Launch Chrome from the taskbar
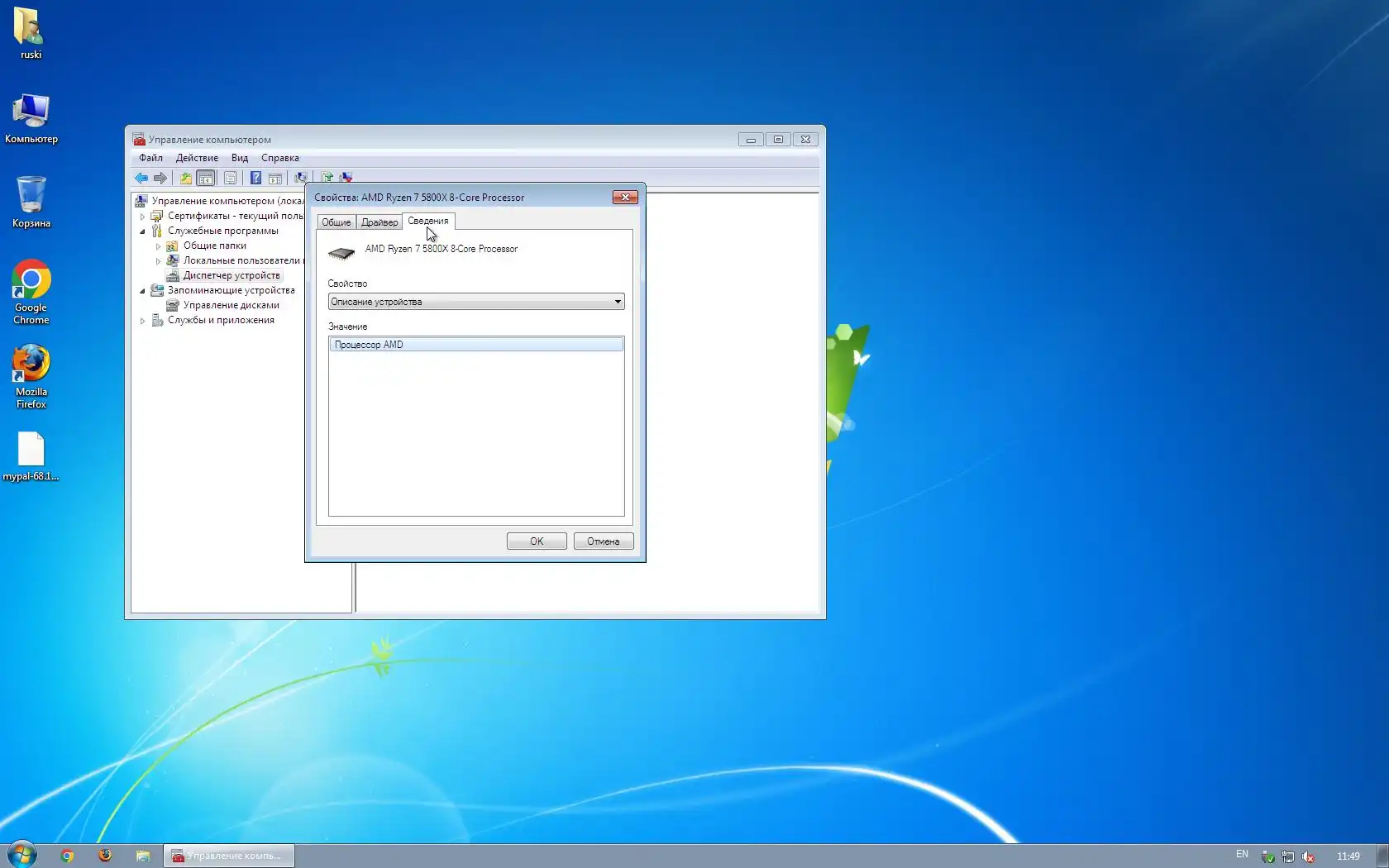Screen dimensions: 1389x868 (67, 856)
